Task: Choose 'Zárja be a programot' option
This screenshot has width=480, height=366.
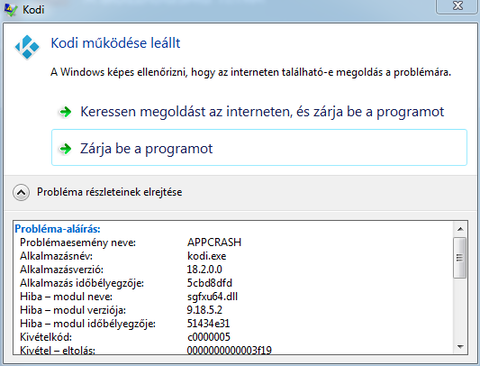Action: [x=259, y=147]
